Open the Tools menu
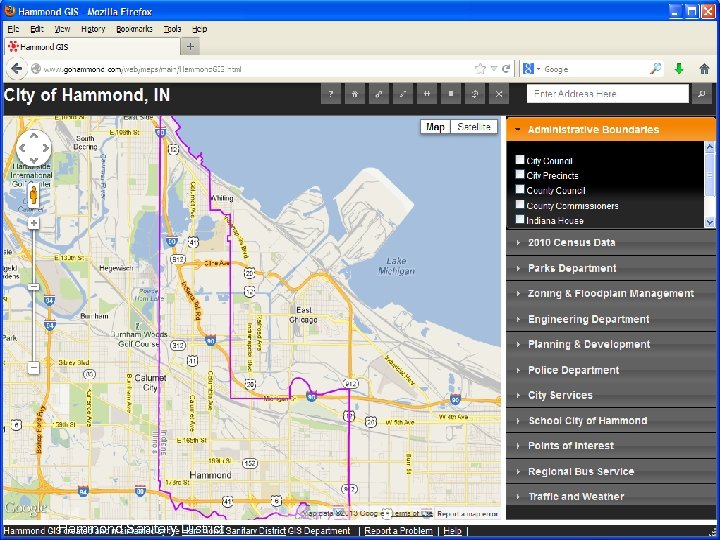 [x=173, y=29]
